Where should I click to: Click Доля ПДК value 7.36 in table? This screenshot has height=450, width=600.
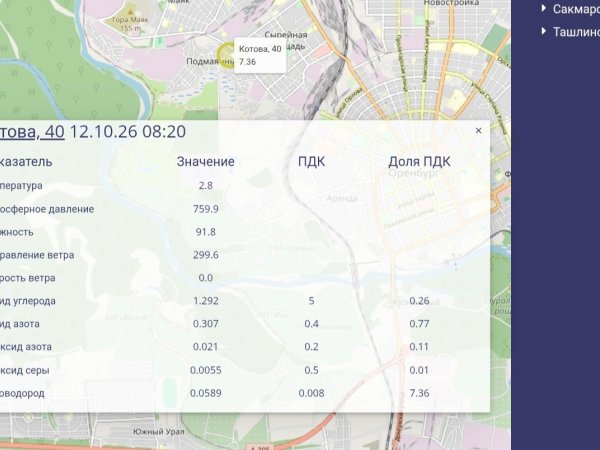pos(419,393)
